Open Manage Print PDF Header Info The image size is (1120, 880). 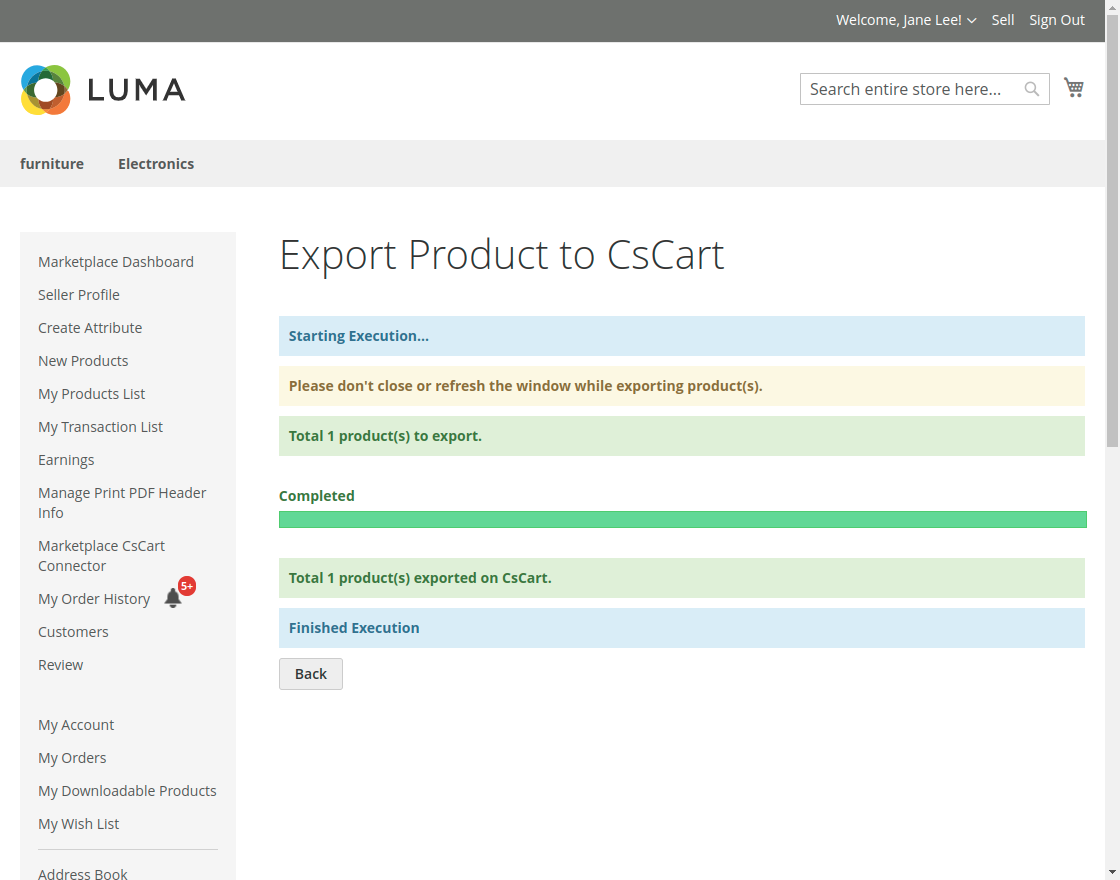122,503
